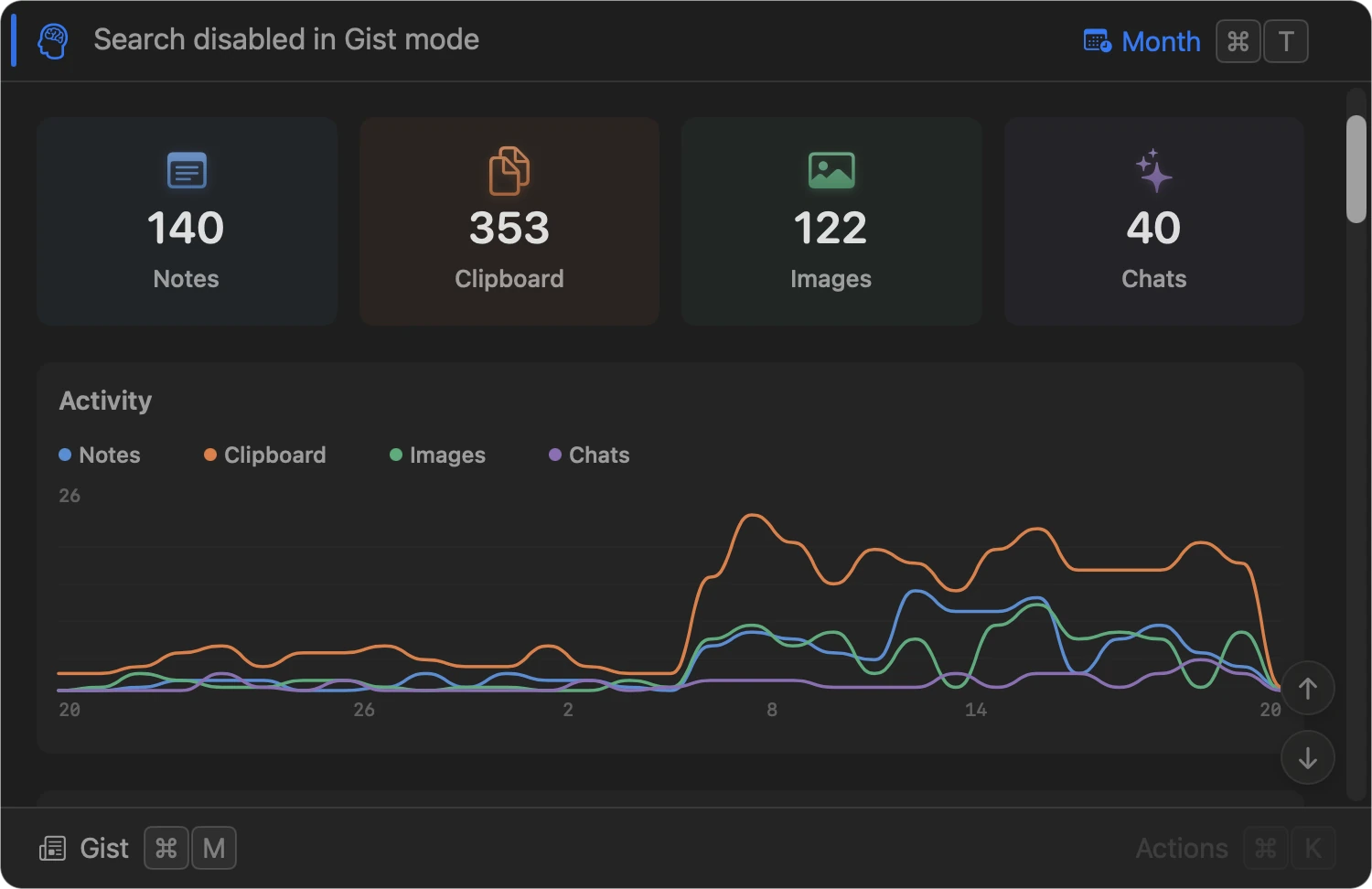The height and width of the screenshot is (889, 1372).
Task: Toggle the Images series in chart legend
Action: point(438,455)
